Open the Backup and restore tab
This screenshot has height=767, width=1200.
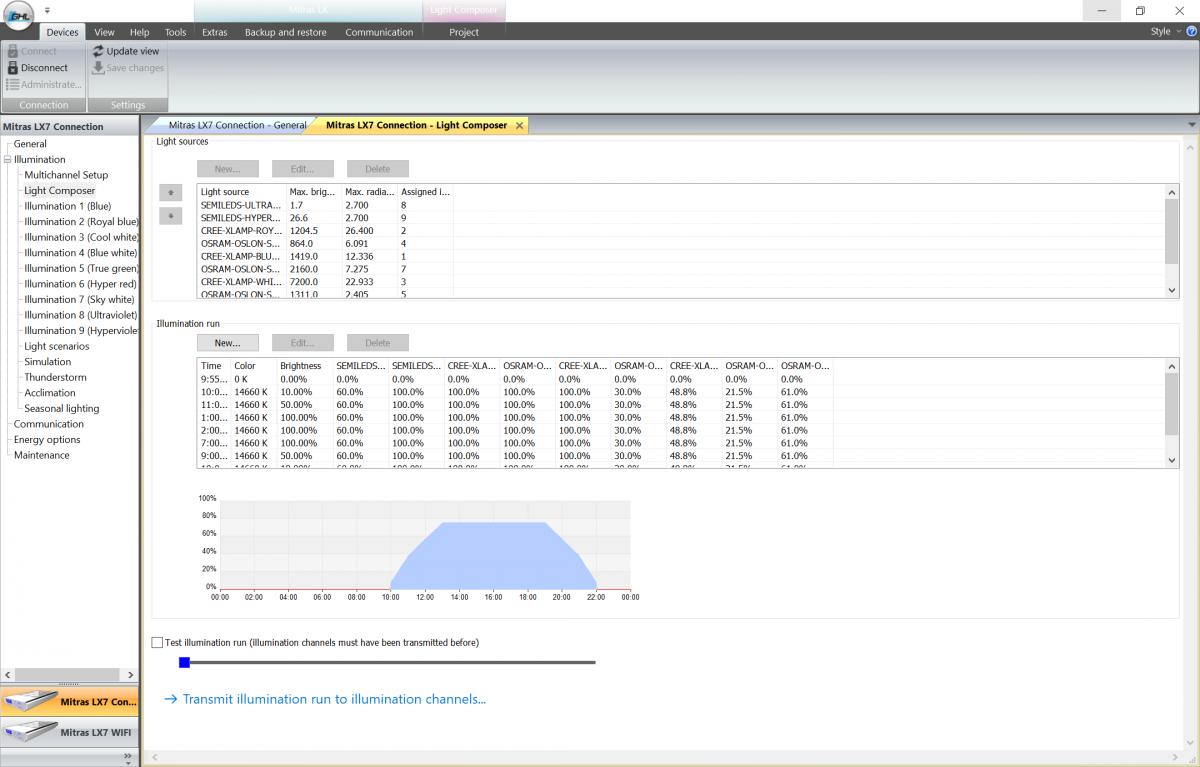pyautogui.click(x=286, y=32)
